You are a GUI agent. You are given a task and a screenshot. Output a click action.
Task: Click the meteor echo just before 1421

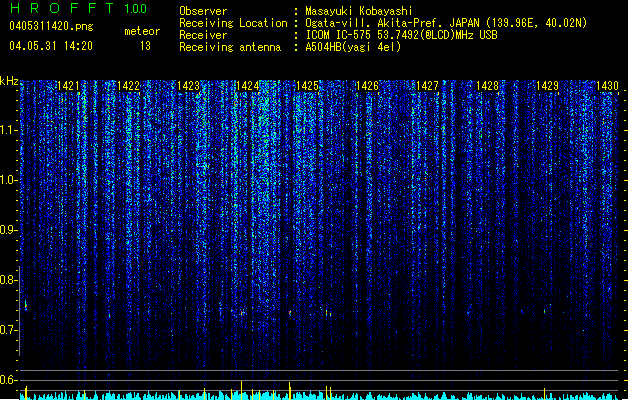[x=26, y=305]
